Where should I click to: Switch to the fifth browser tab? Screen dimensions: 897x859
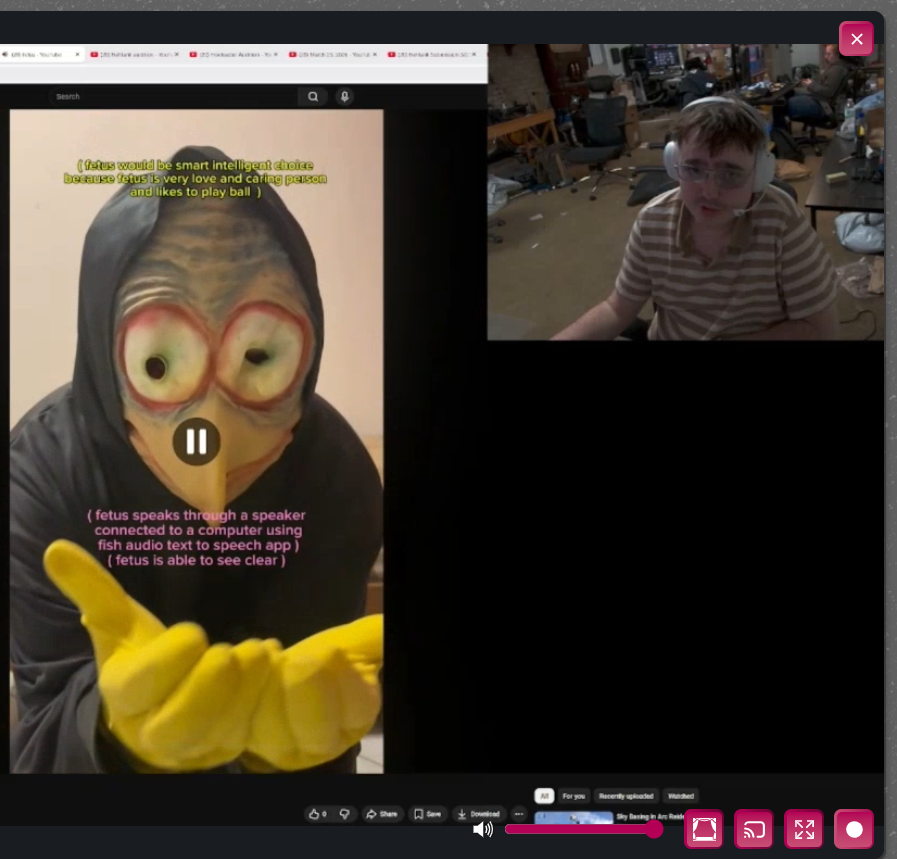point(432,55)
